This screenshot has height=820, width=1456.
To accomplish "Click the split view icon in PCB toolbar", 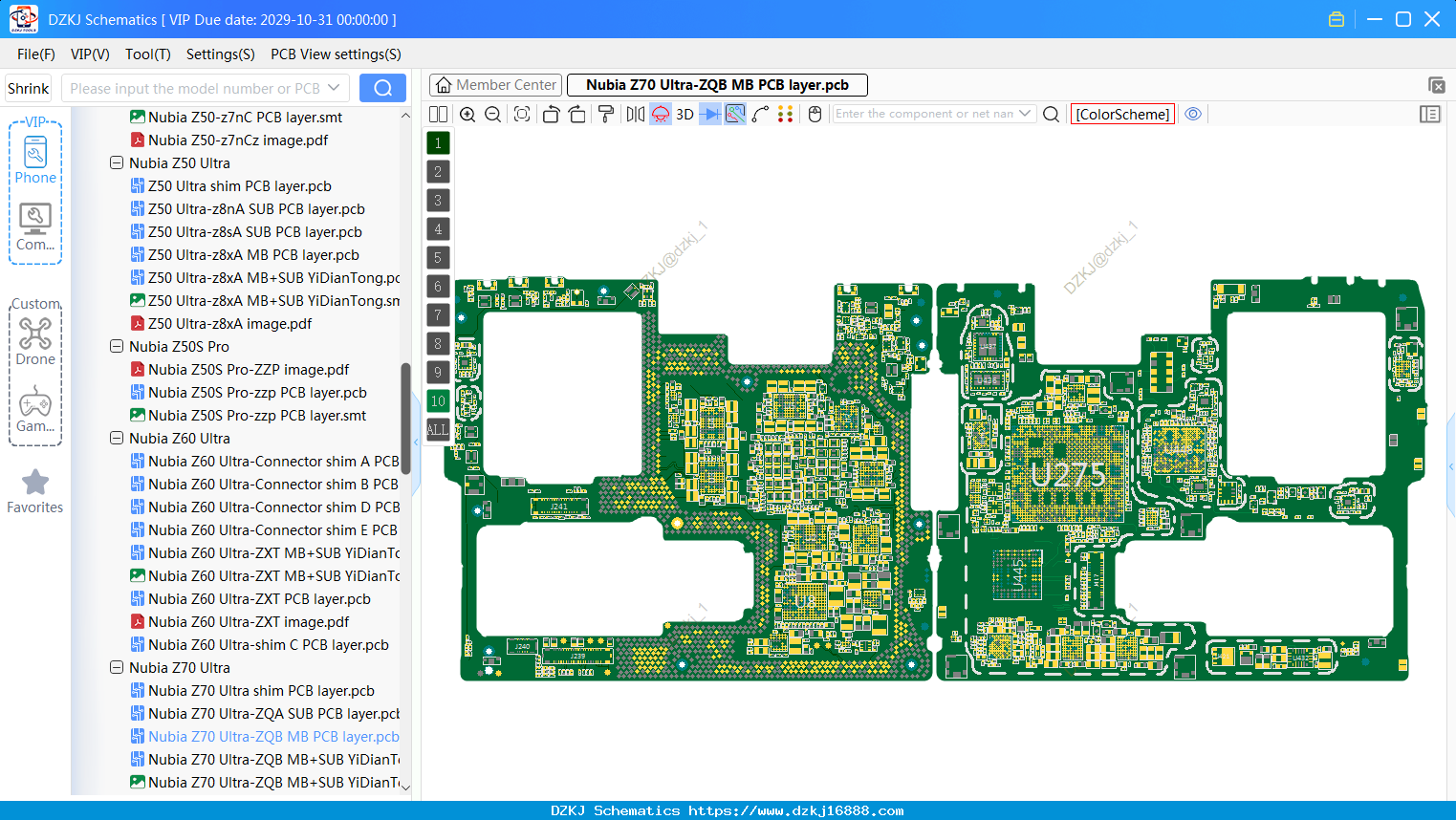I will [438, 114].
